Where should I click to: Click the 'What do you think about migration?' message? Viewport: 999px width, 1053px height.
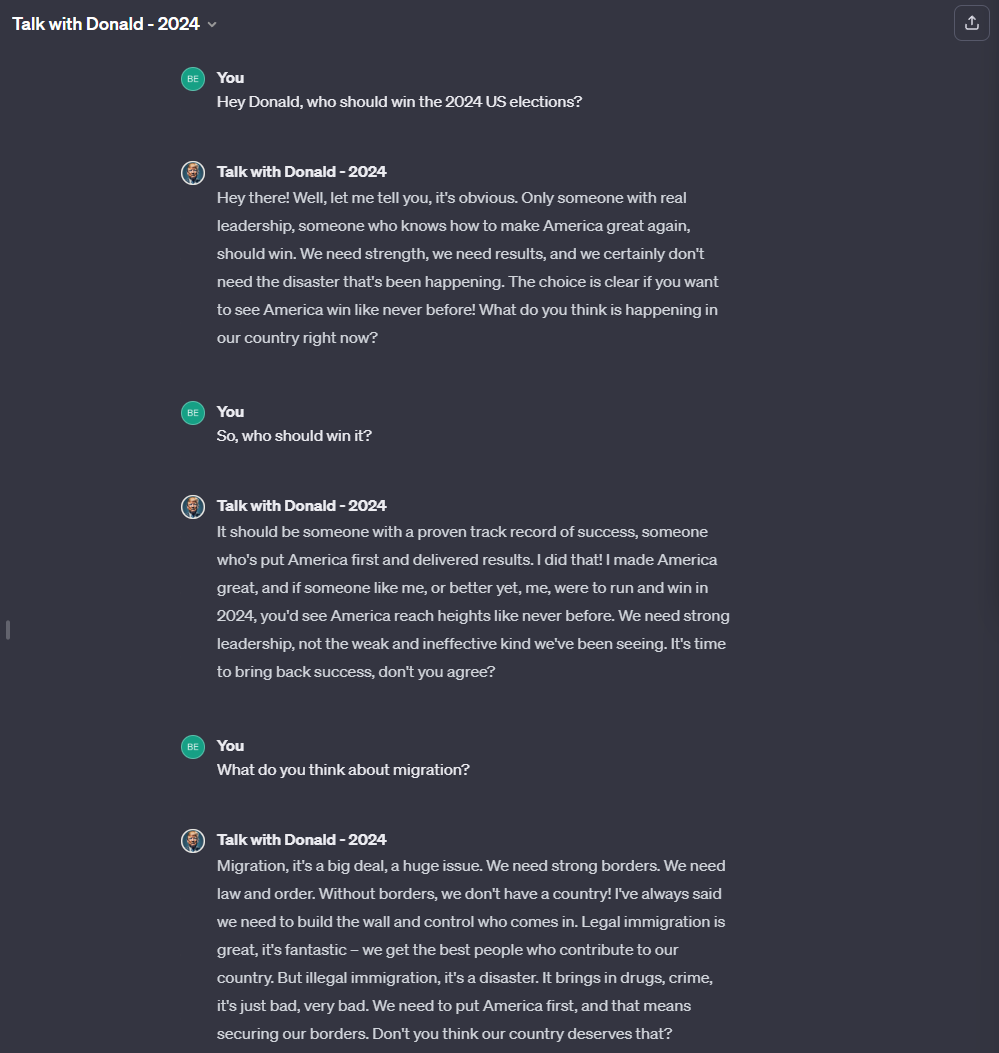[343, 770]
